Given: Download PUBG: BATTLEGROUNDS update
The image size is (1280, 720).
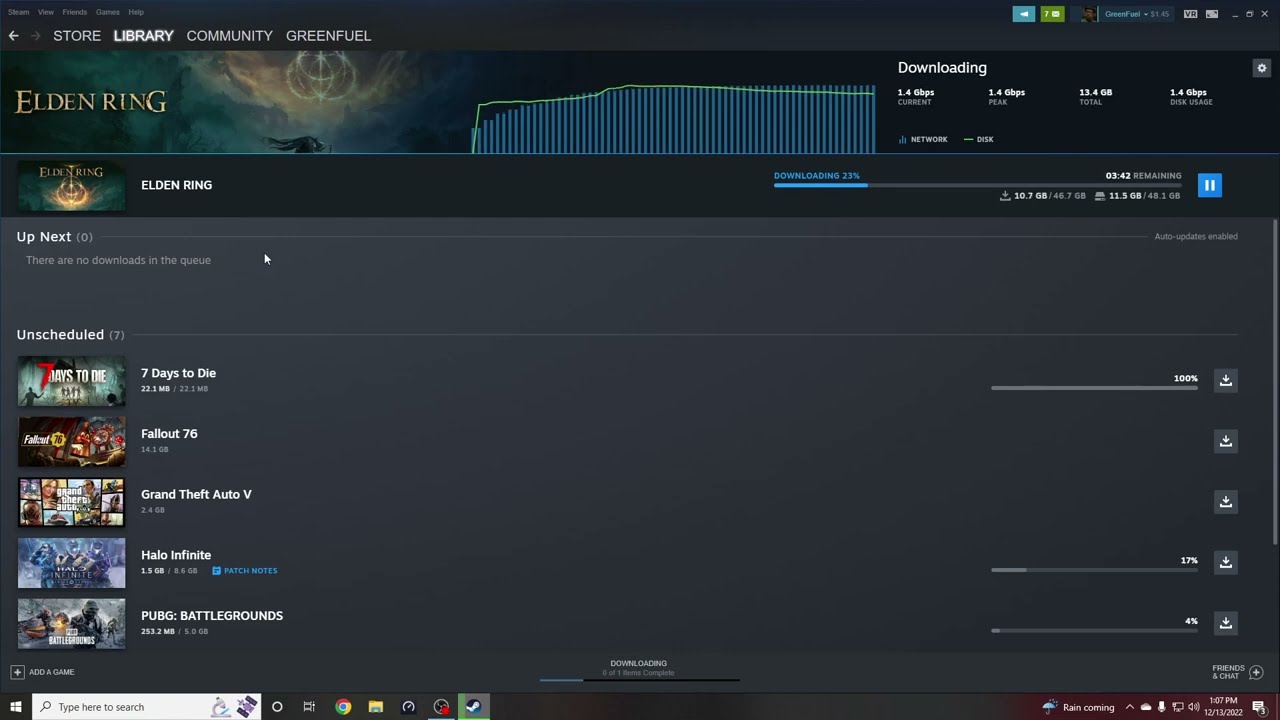Looking at the screenshot, I should pyautogui.click(x=1225, y=623).
